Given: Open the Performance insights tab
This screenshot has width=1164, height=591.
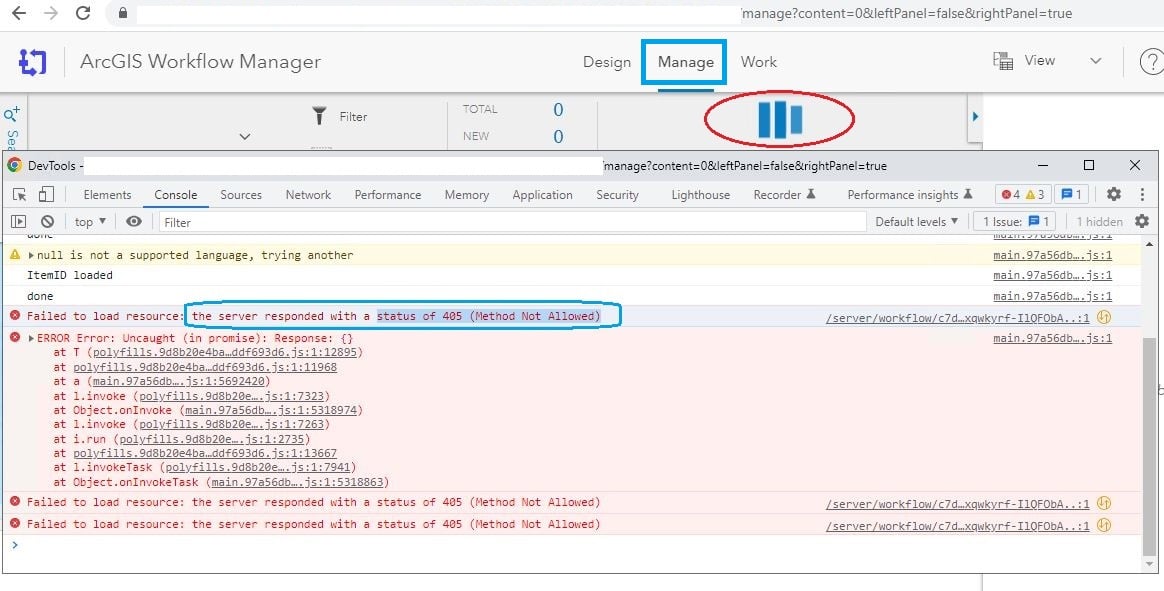Looking at the screenshot, I should 909,195.
